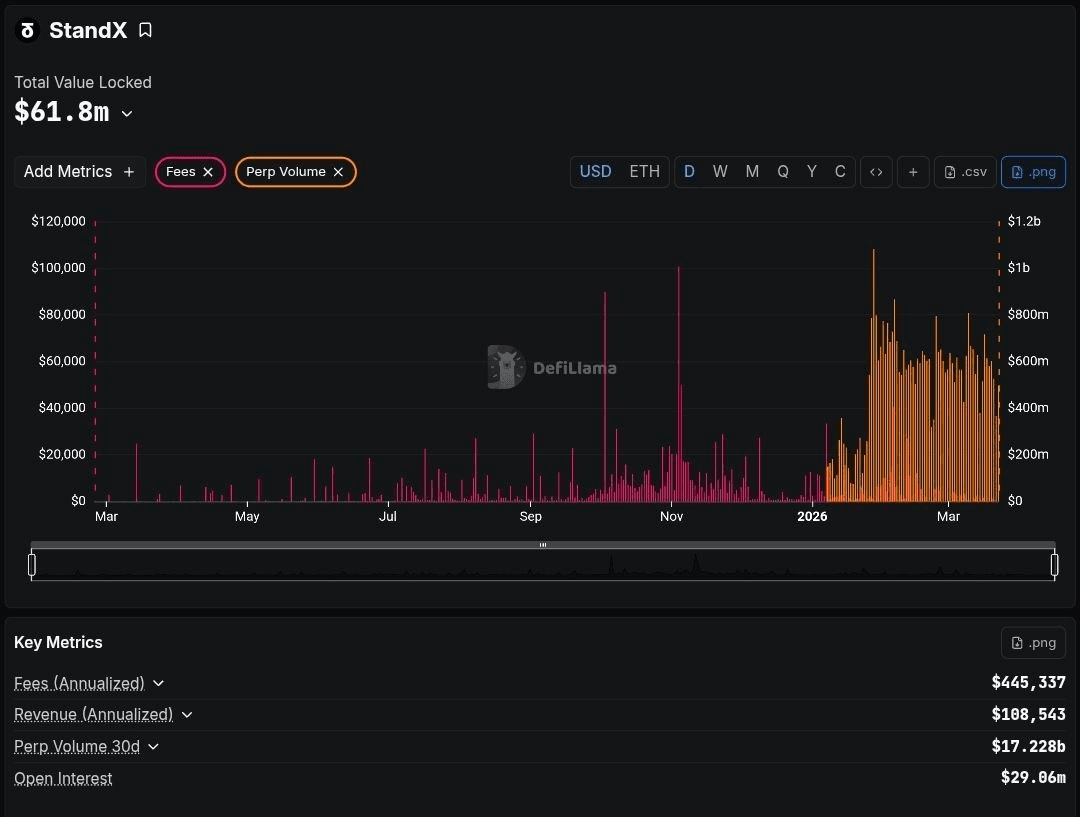The image size is (1080, 817).
Task: Remove the Perp Volume metric chip
Action: coord(338,172)
